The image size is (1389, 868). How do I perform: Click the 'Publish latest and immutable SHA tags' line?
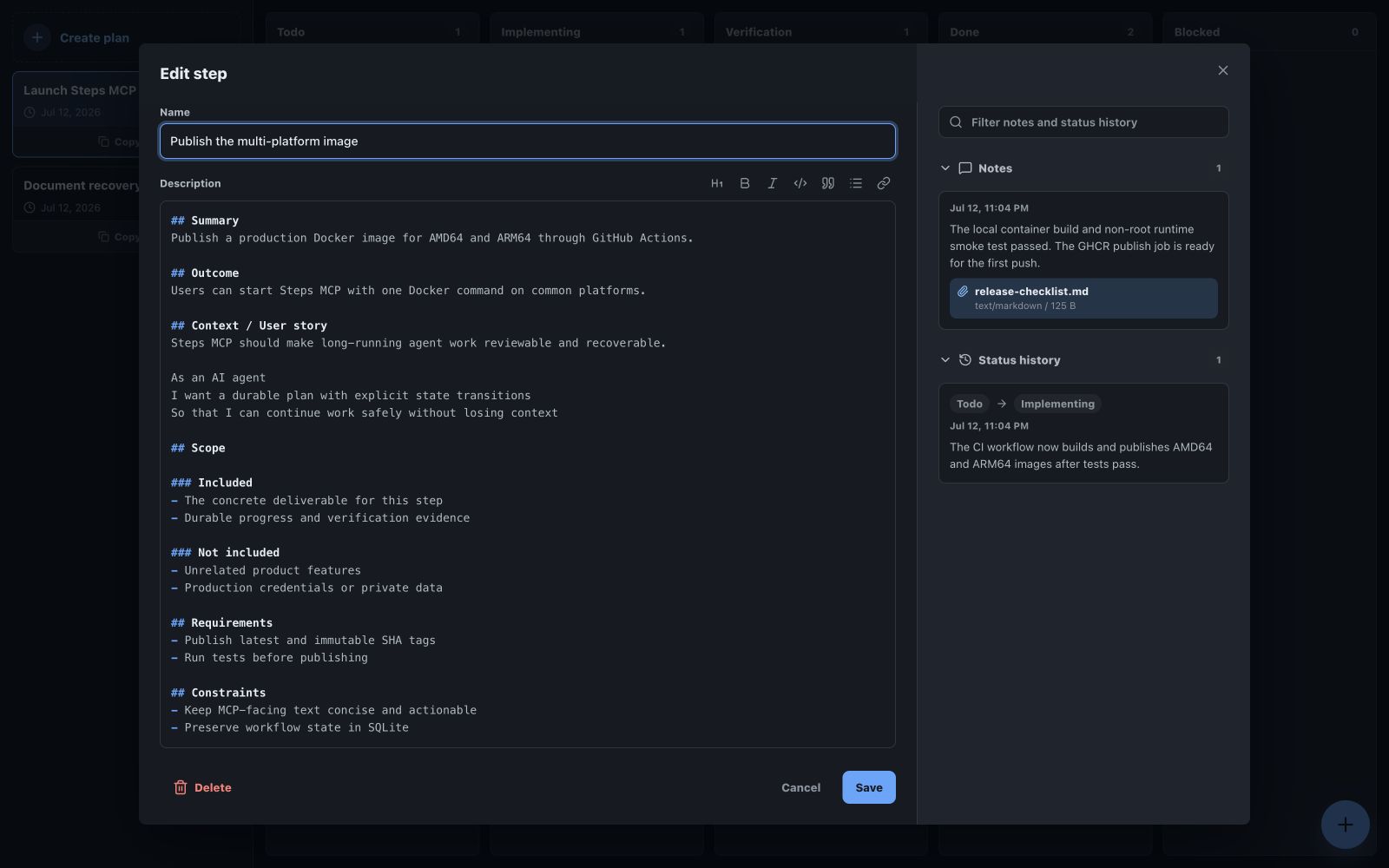click(x=303, y=640)
